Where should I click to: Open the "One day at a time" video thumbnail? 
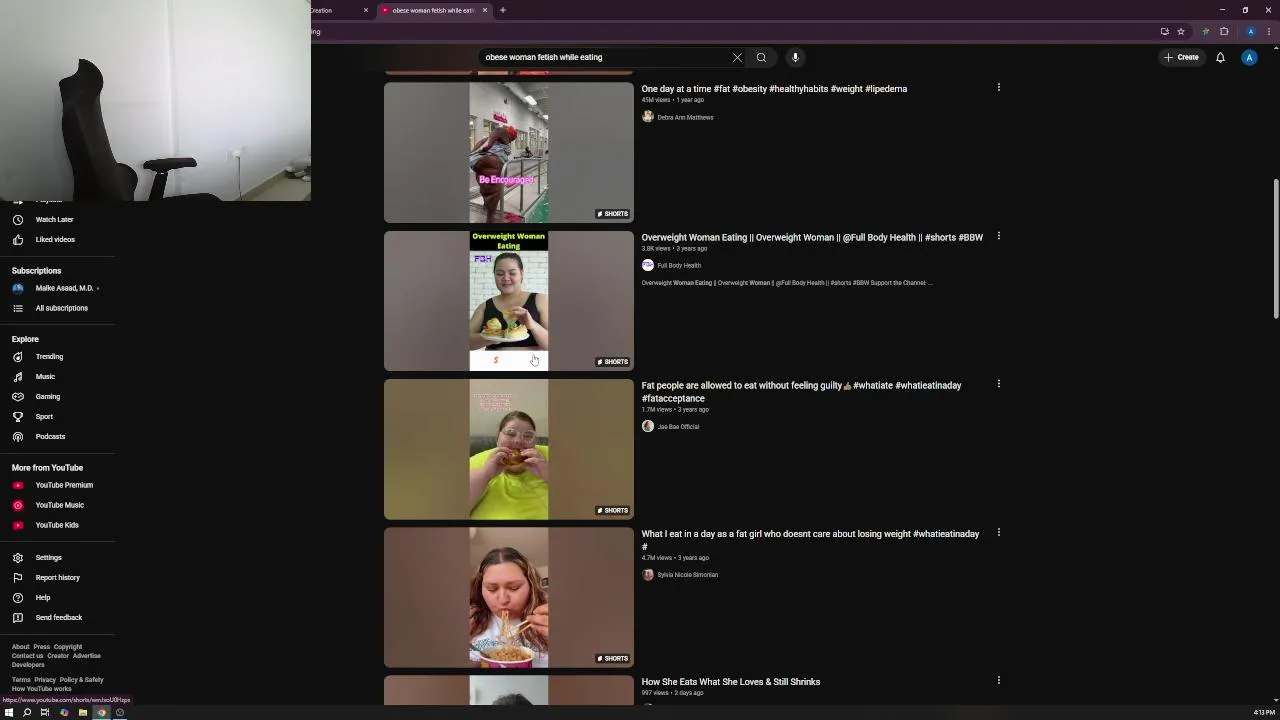point(509,152)
